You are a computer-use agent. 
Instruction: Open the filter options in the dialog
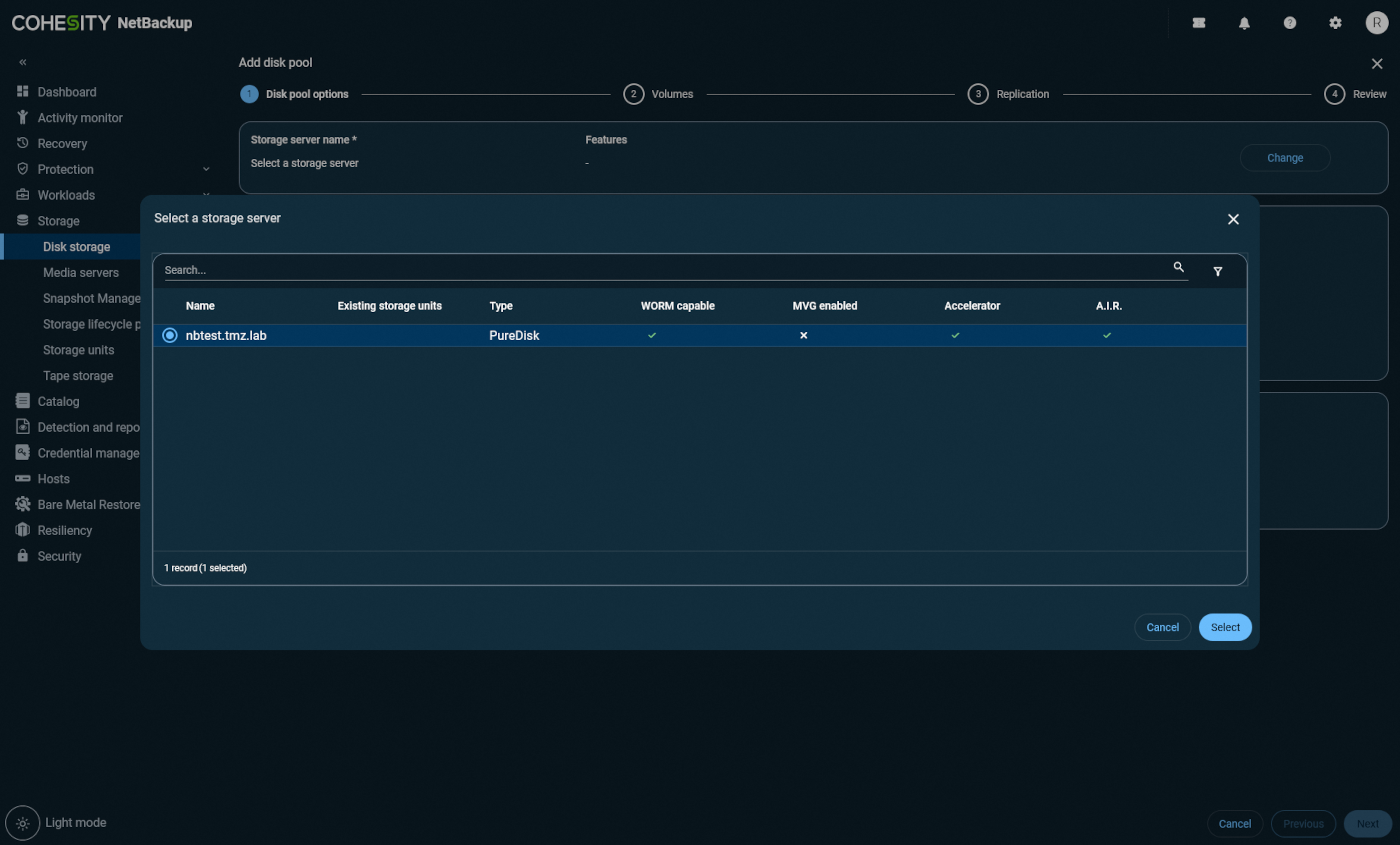[x=1218, y=270]
